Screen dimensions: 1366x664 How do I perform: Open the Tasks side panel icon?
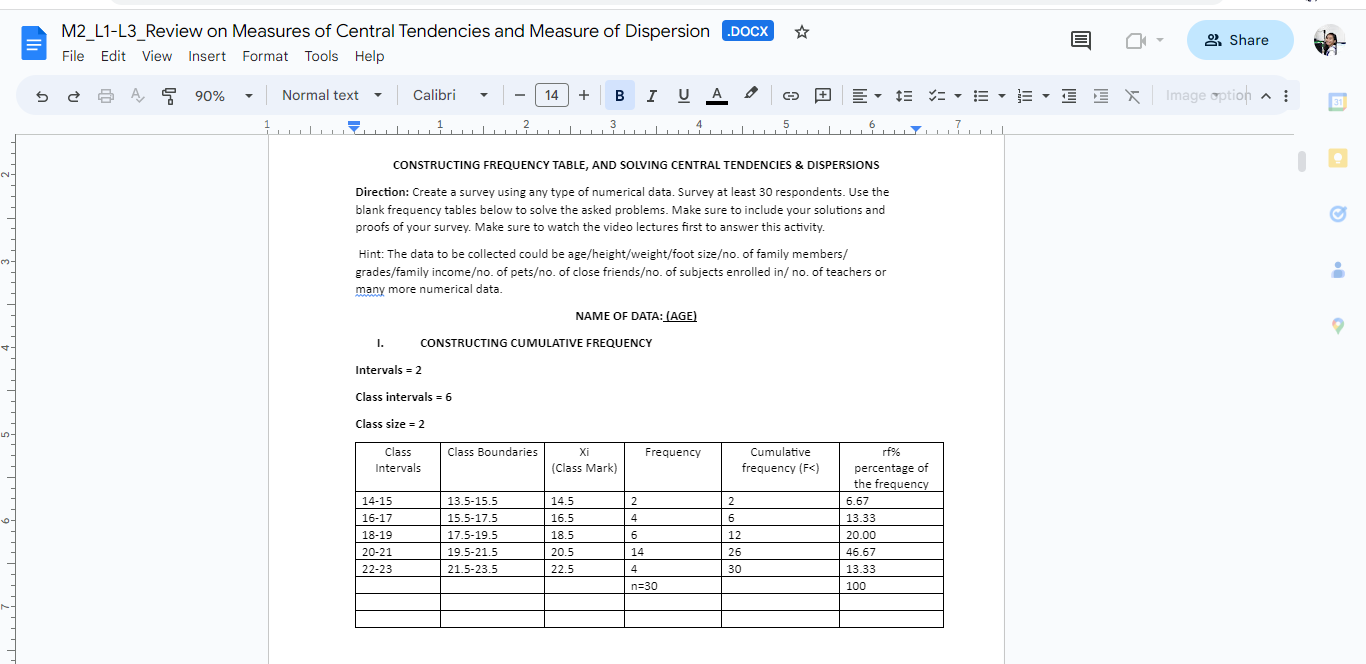(x=1338, y=214)
